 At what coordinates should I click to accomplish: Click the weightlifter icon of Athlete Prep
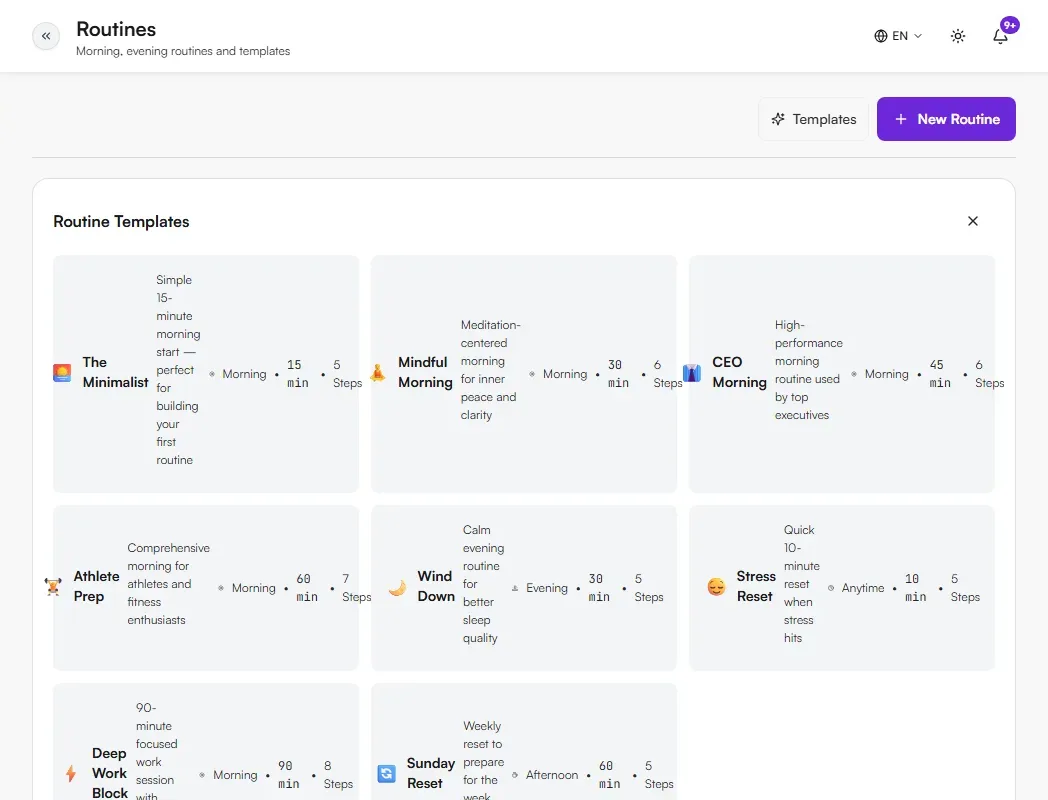point(53,587)
